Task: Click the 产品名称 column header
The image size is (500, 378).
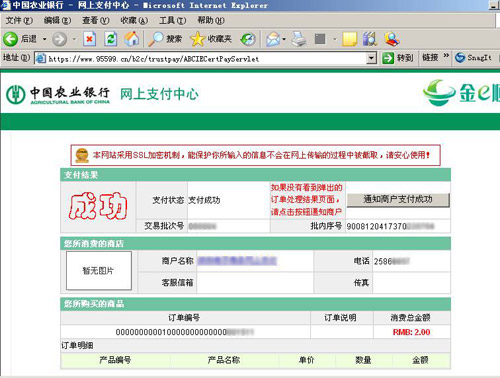Action: pos(224,360)
